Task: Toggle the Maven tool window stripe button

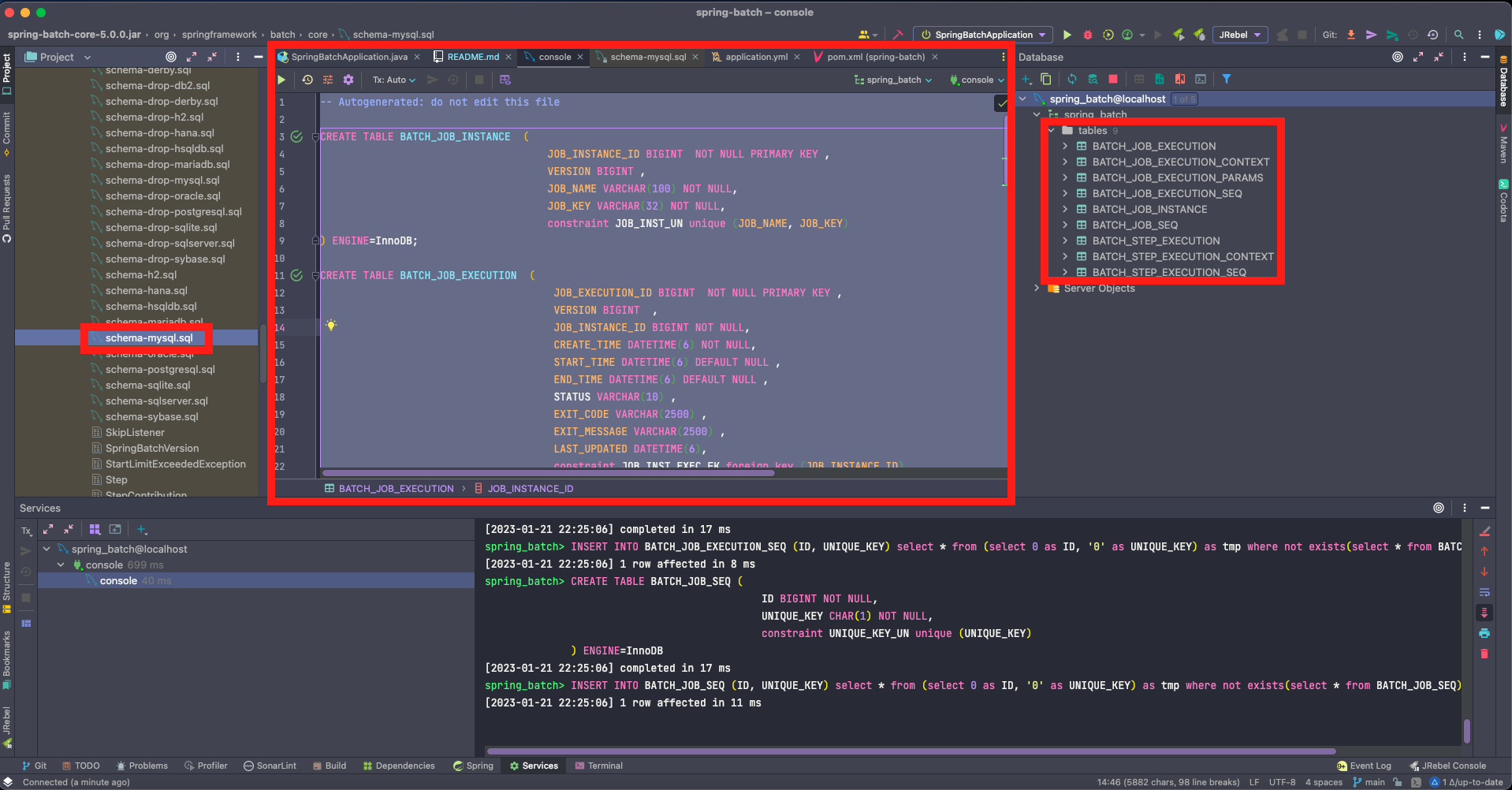Action: click(1503, 144)
